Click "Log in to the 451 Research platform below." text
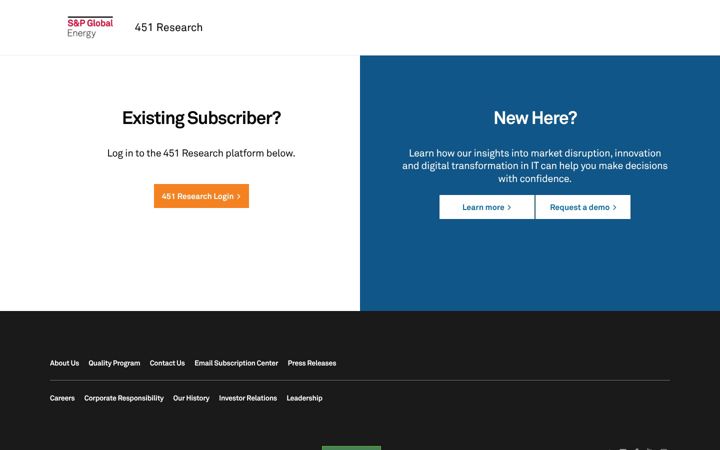This screenshot has width=720, height=450. (201, 153)
